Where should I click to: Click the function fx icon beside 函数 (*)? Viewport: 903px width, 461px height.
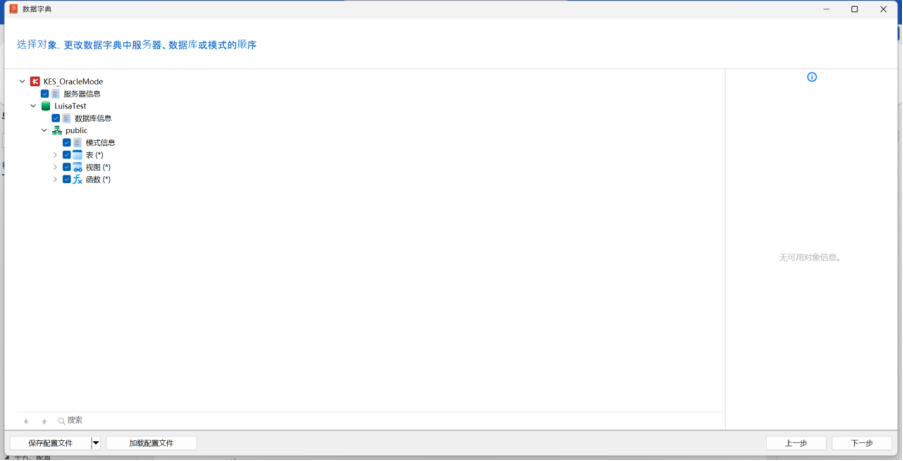point(78,180)
